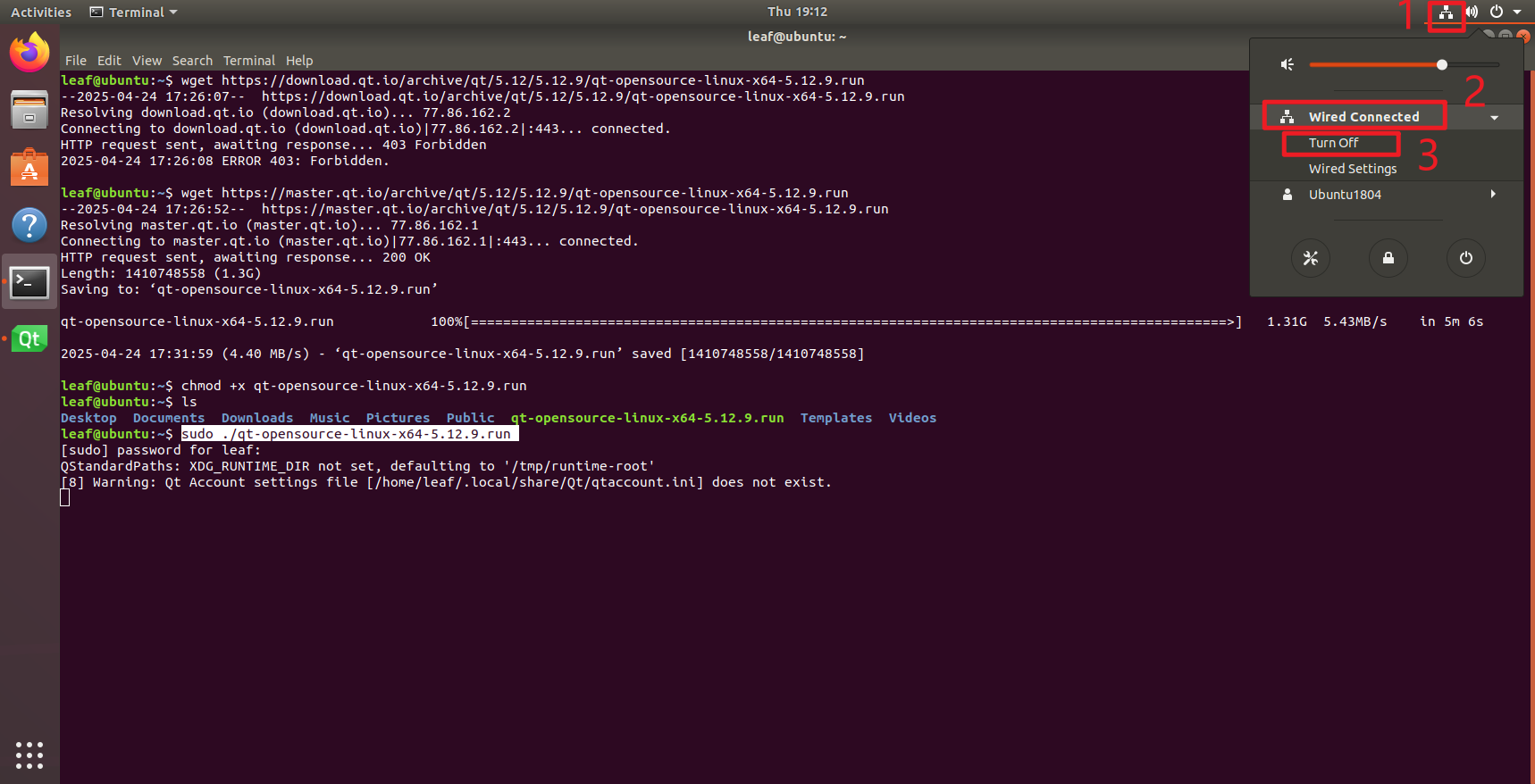
Task: Click the green qt-opensource-linux-x64-5.12.9.run filename in ls output
Action: (647, 418)
